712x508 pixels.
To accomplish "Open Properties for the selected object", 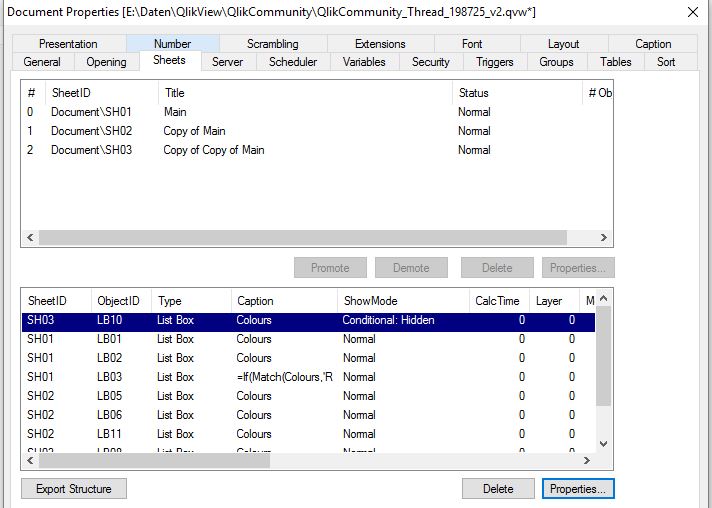I will [578, 489].
